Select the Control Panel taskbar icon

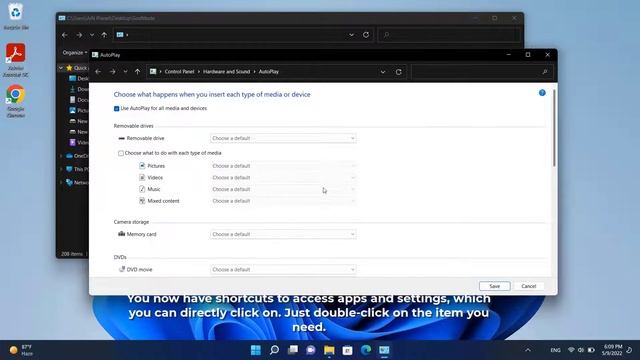pos(384,350)
